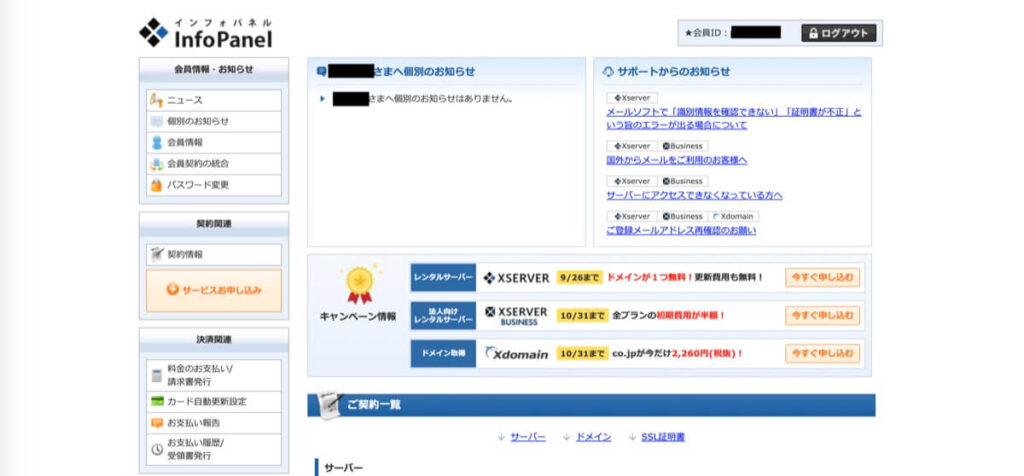Jump to the SSL証明書 section
1024x476 pixels.
click(x=663, y=437)
